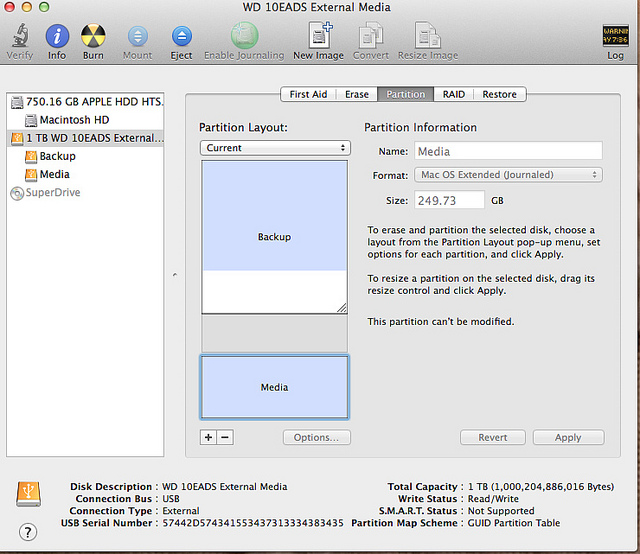
Task: Open the Partition Layout Current dropdown
Action: (x=275, y=148)
